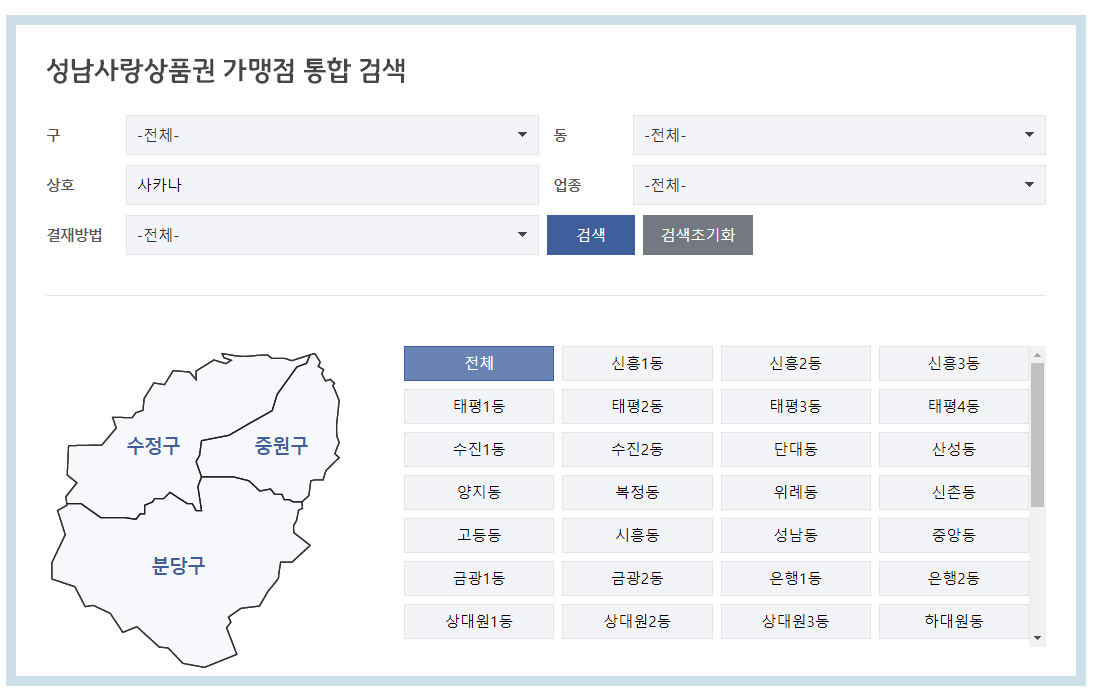Select the 상대원1동 neighborhood button
Image resolution: width=1093 pixels, height=696 pixels.
[478, 621]
